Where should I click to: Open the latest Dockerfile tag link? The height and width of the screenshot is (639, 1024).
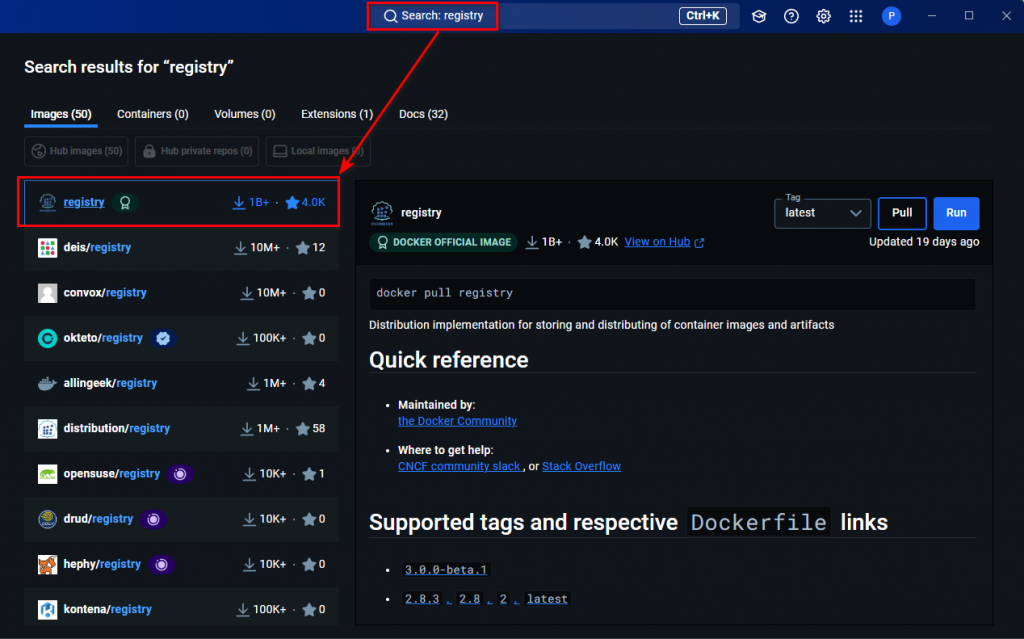547,599
